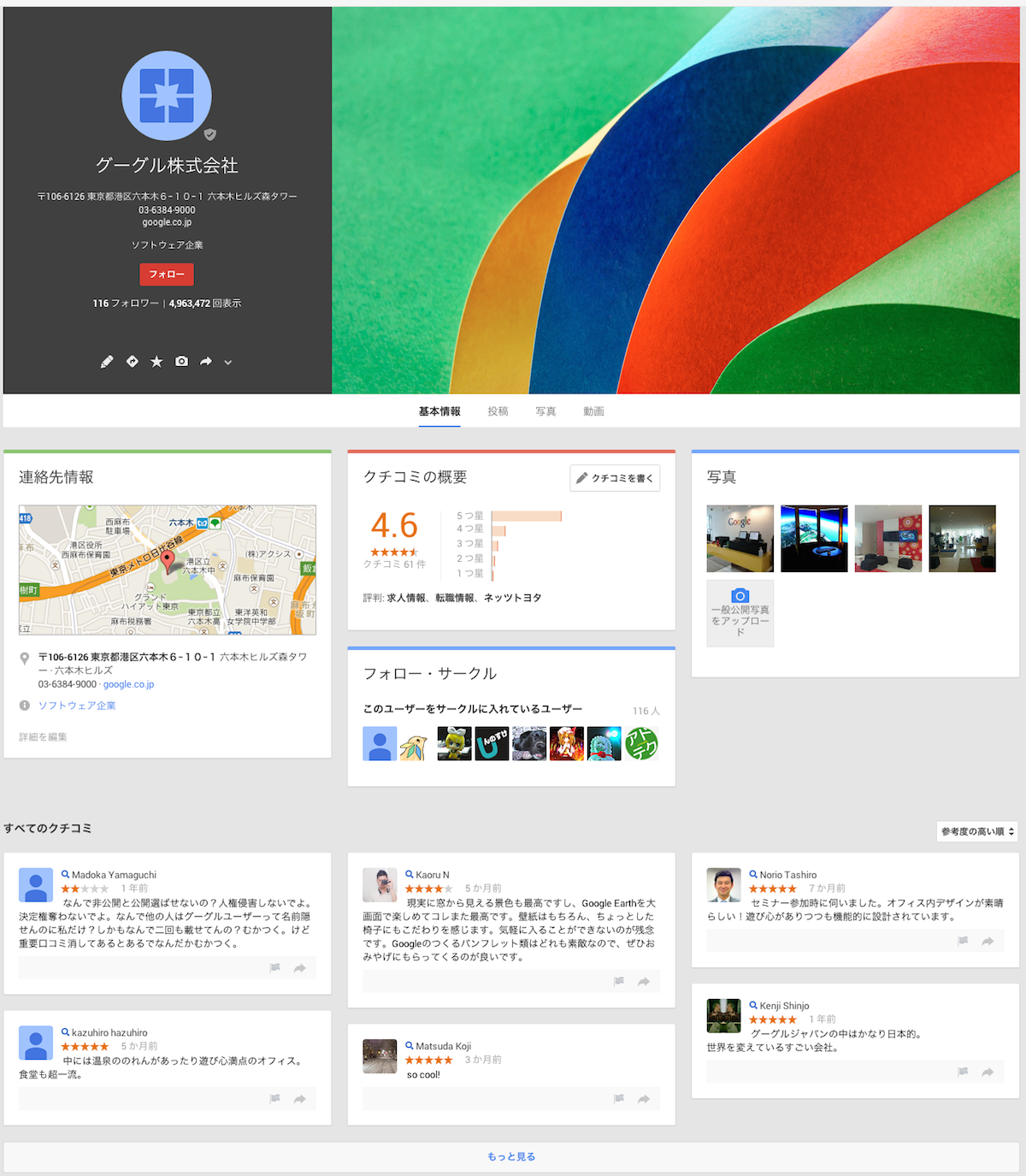Click もっと見る to load more reviews

coord(511,1156)
